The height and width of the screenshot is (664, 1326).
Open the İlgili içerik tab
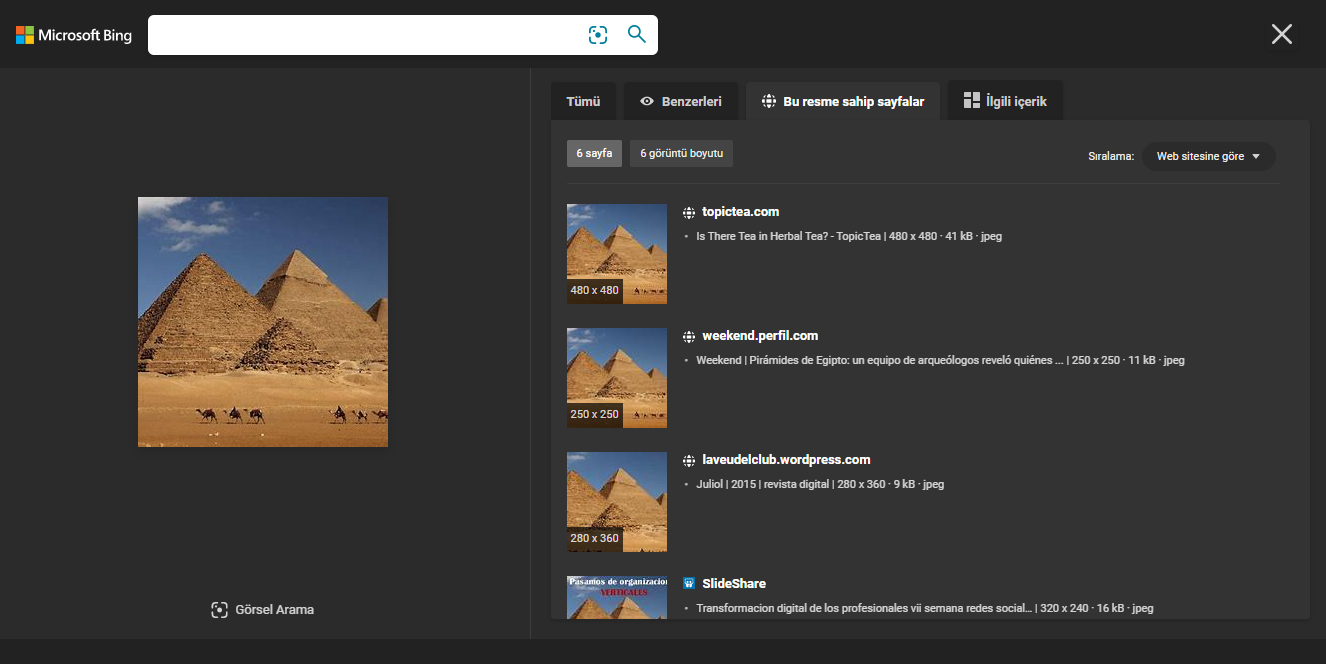(1005, 101)
